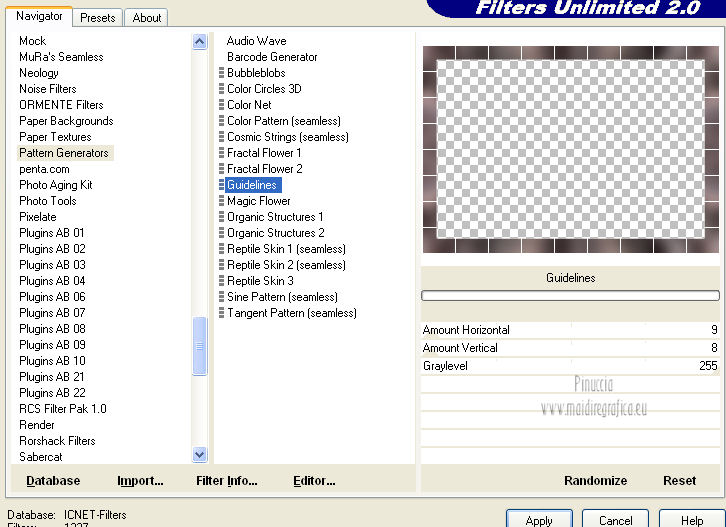Select Color Pattern (seamless) filter
The height and width of the screenshot is (527, 726).
pos(284,121)
